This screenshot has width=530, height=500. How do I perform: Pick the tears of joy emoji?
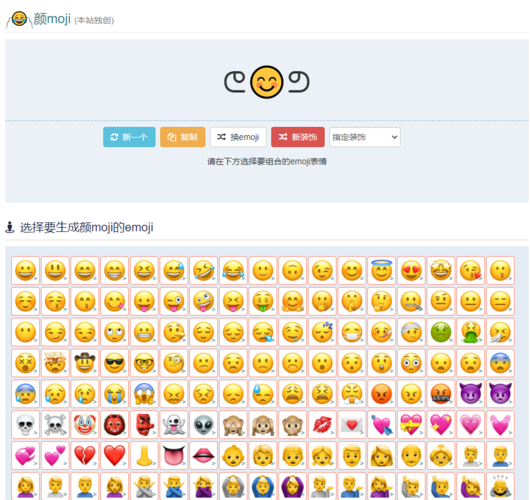(233, 270)
